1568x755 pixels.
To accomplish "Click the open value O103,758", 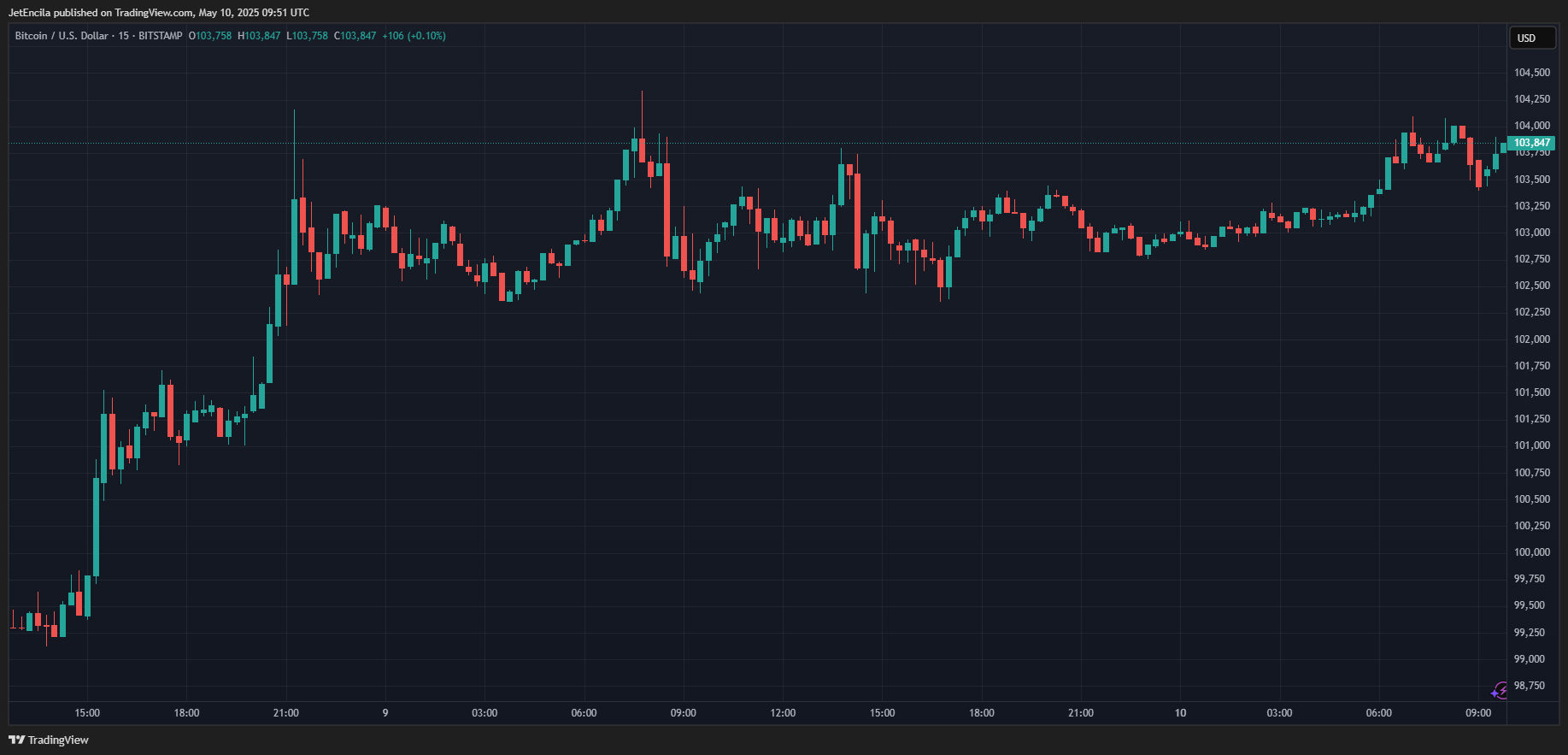I will pos(210,36).
